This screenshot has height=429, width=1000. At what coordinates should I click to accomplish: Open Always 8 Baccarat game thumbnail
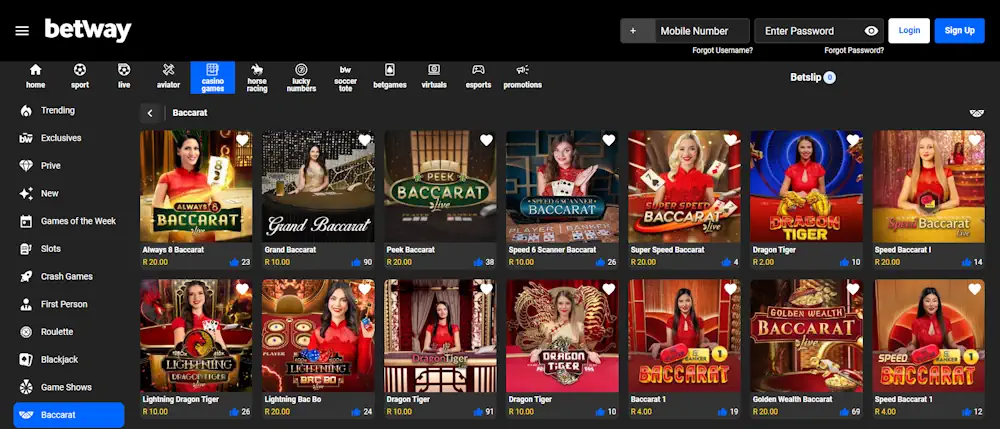click(196, 187)
